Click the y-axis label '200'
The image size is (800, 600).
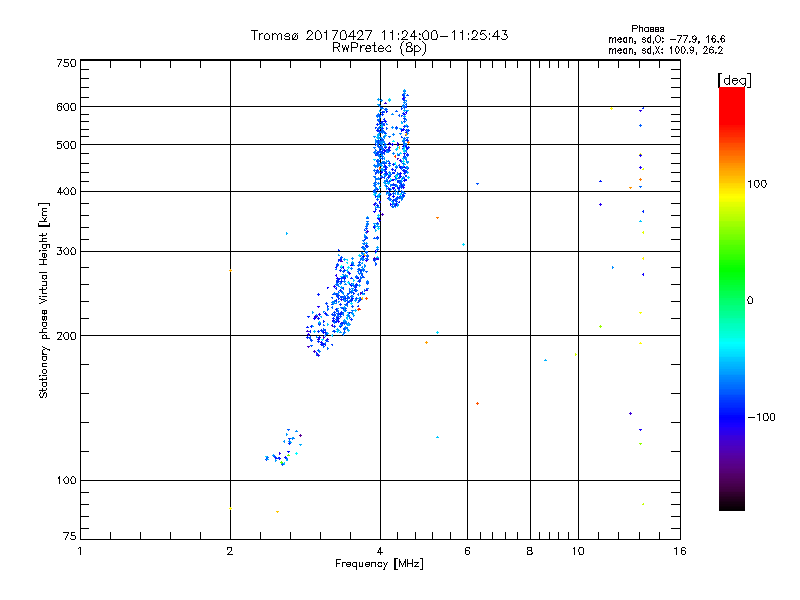click(x=66, y=336)
